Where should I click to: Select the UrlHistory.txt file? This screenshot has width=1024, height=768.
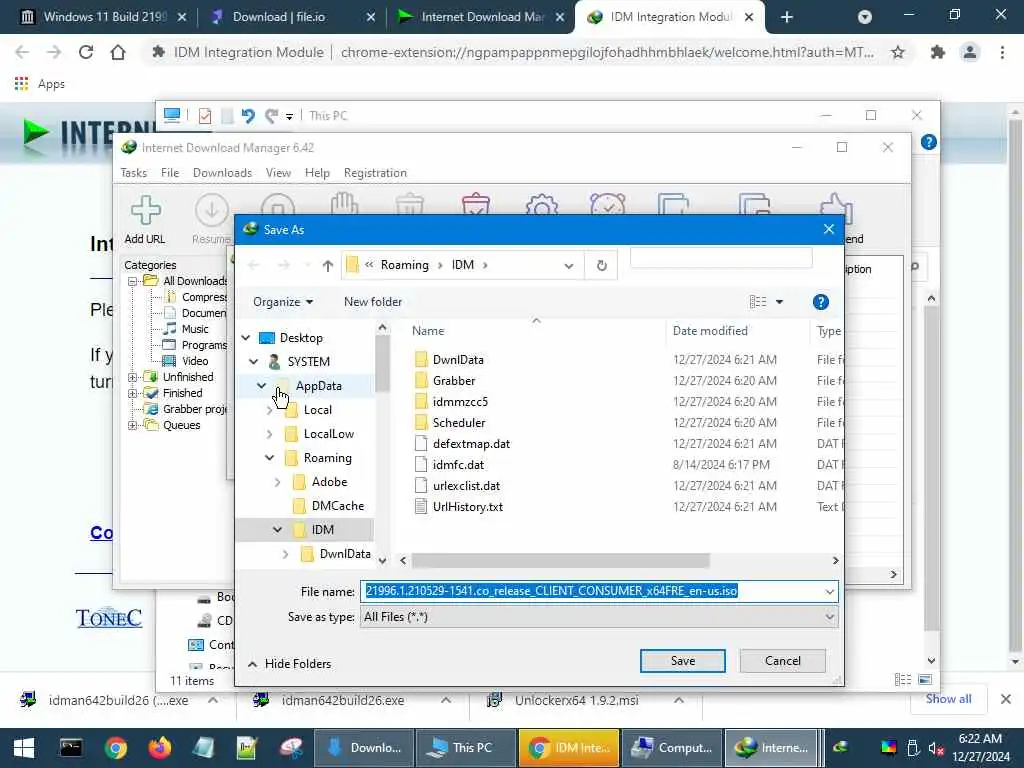click(x=468, y=507)
